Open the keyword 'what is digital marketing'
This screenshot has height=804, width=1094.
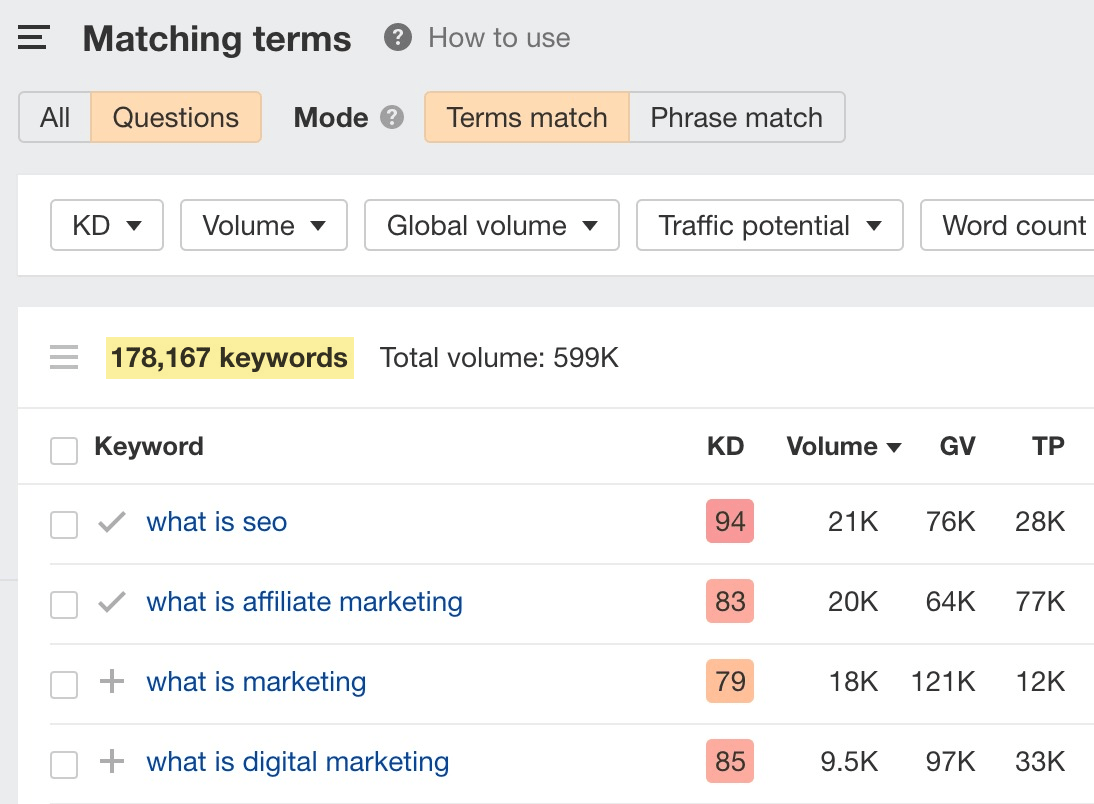pos(297,762)
